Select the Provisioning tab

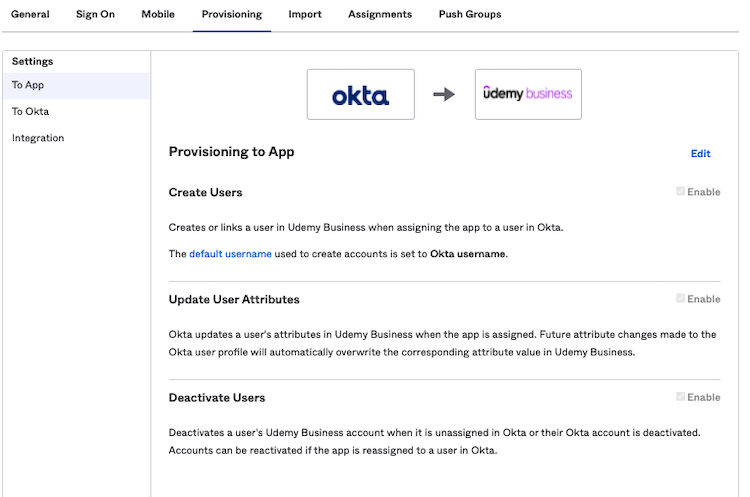[x=232, y=15]
